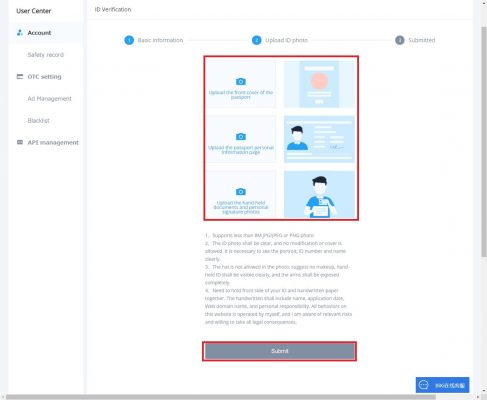Click the Account person icon in sidebar
Viewport: 487px width, 400px height.
[20, 33]
